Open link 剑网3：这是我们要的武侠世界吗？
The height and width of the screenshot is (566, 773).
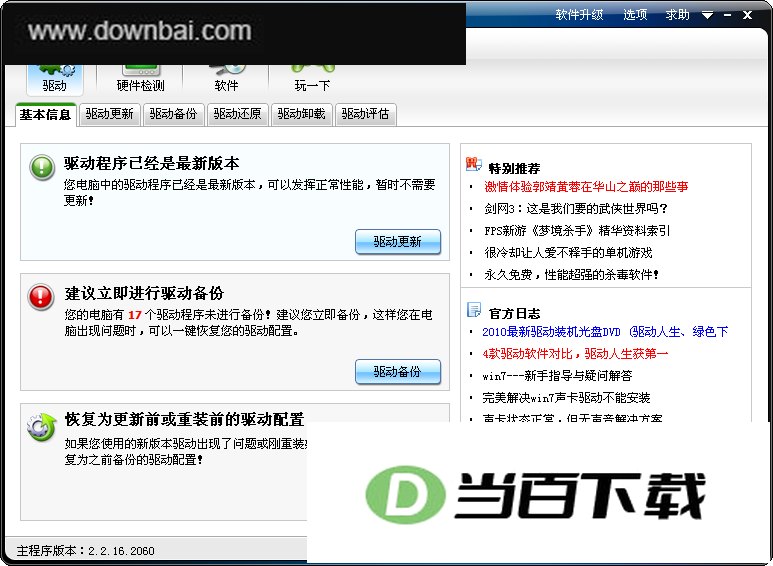point(576,209)
